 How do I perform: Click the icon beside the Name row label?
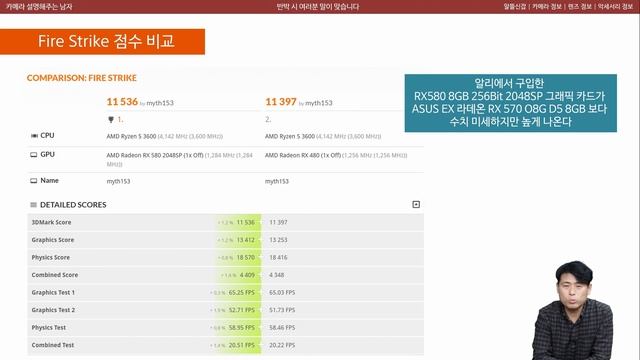34,180
